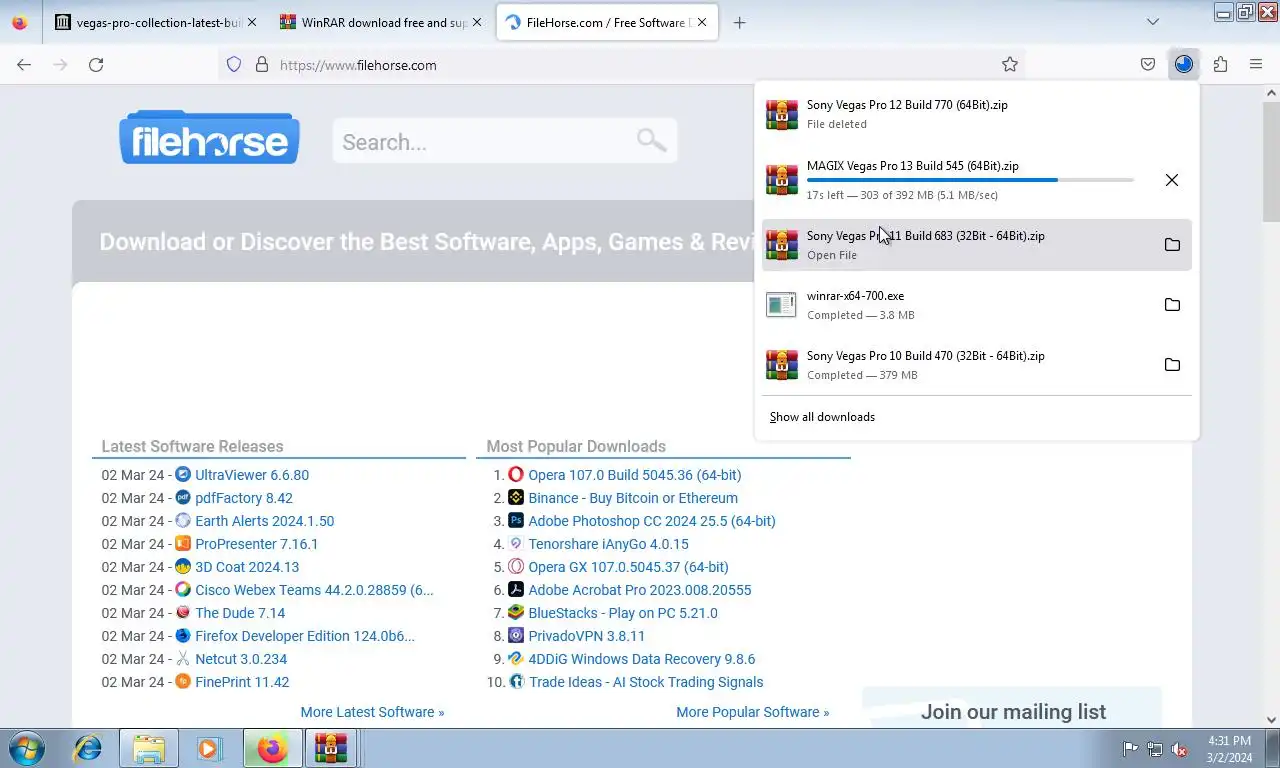Select the Sony Vegas Pro 12 deleted entry
The image size is (1280, 768).
click(x=977, y=114)
